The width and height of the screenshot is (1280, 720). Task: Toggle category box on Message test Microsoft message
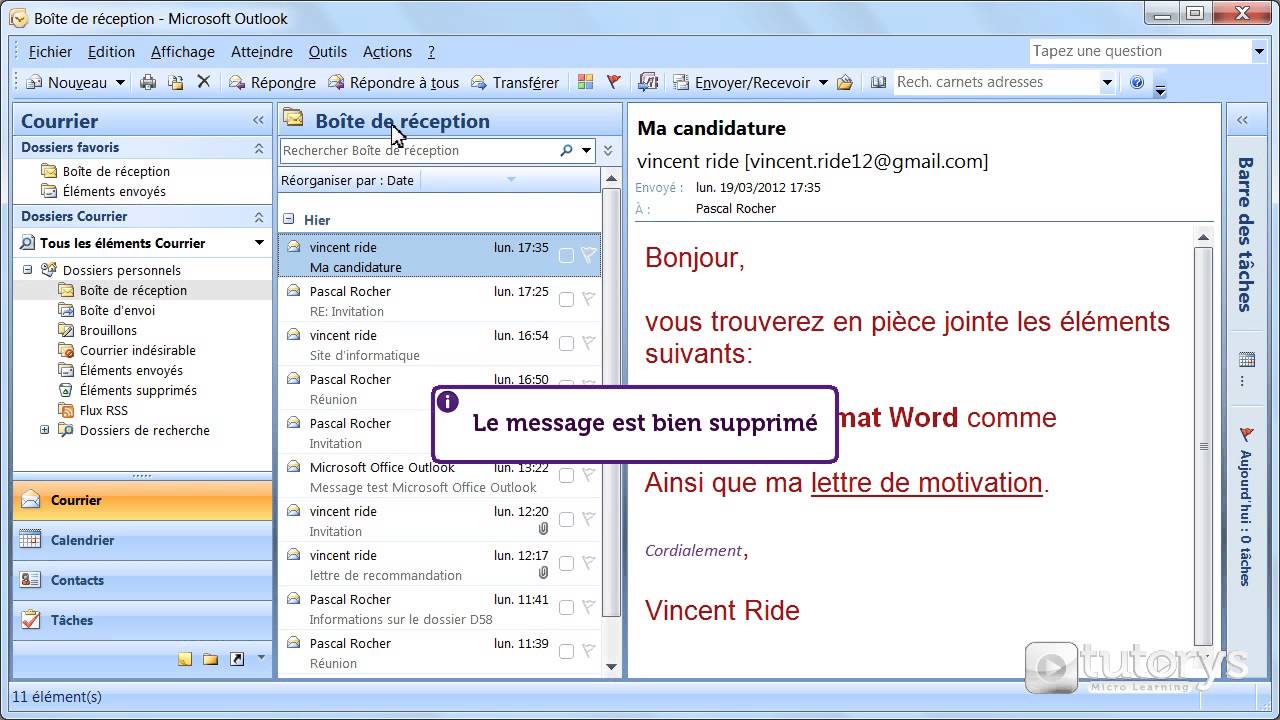coord(566,475)
